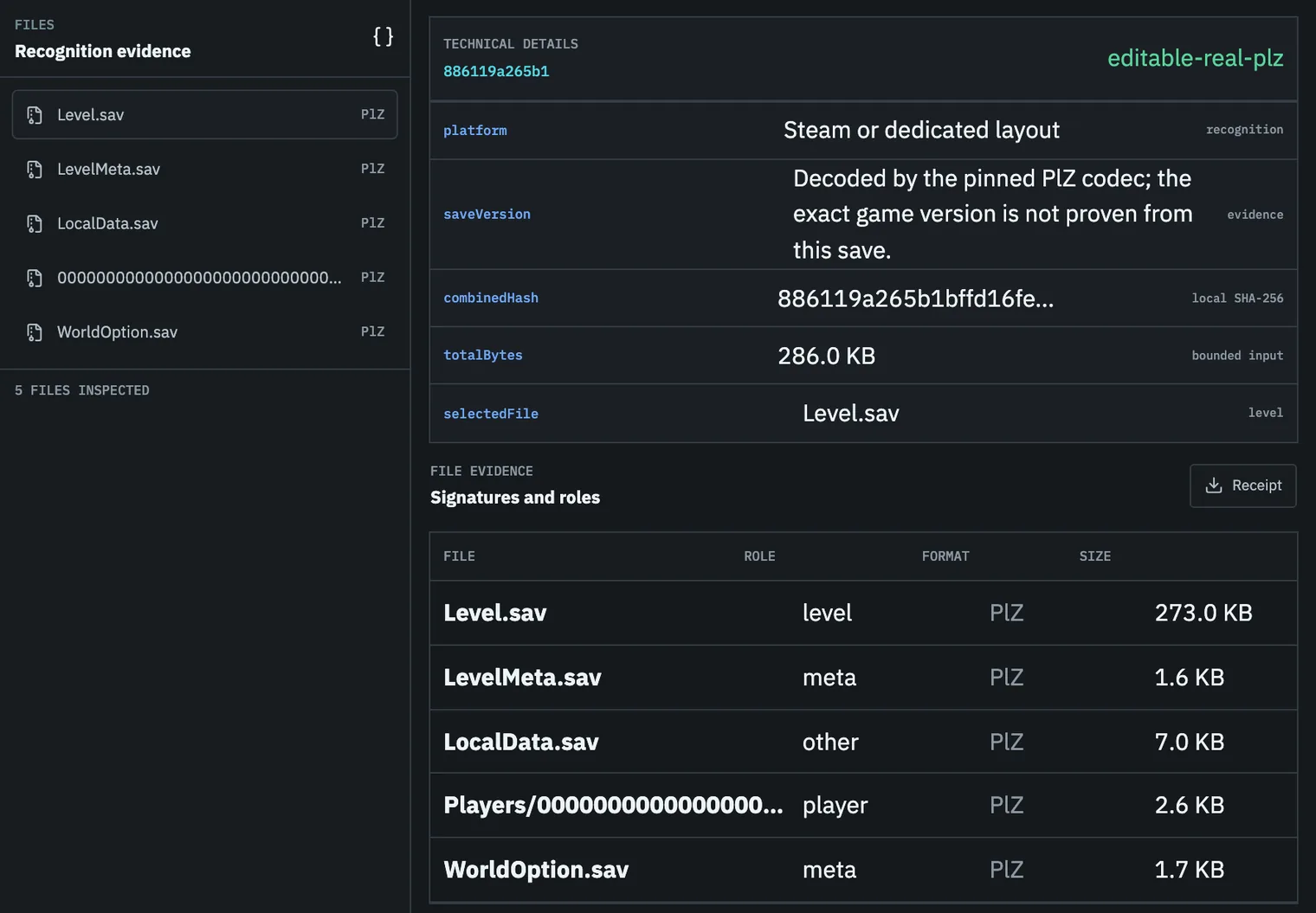Click the 2.6 KB size cell
This screenshot has height=913, width=1316.
(x=1190, y=805)
